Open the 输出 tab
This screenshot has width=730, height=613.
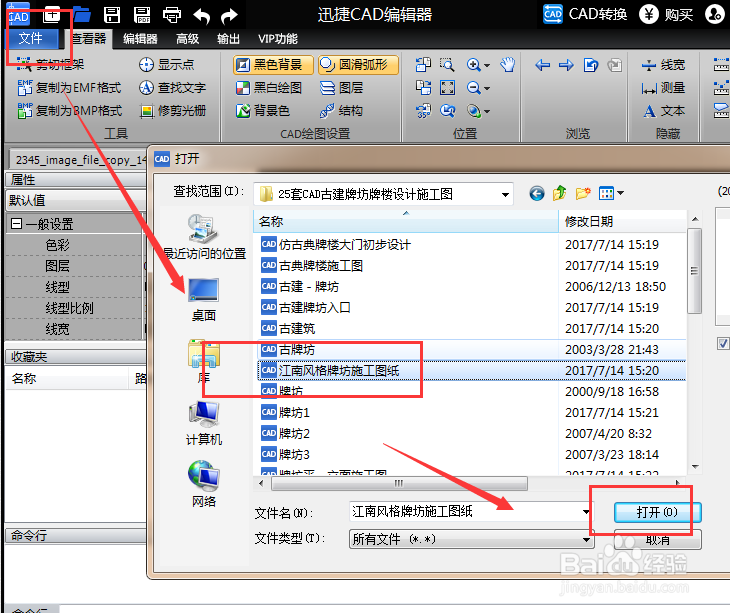pos(228,39)
